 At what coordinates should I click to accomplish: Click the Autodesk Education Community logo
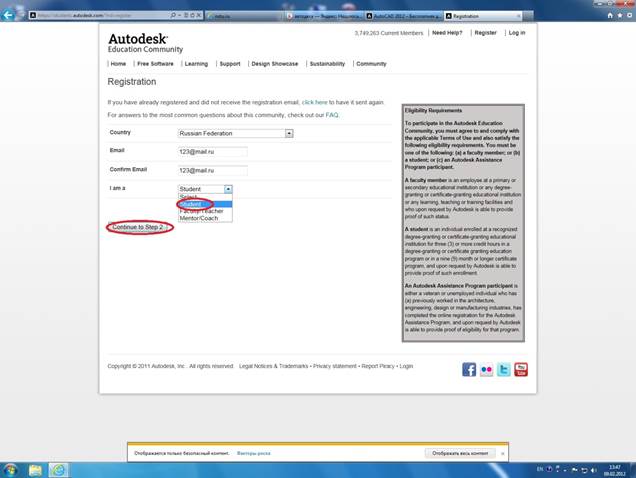145,43
